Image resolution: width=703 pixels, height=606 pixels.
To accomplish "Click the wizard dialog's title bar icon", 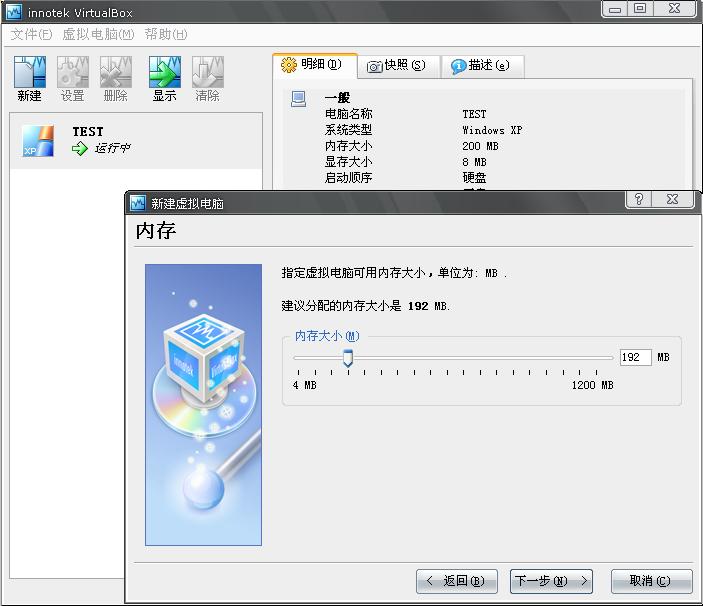I will [137, 203].
